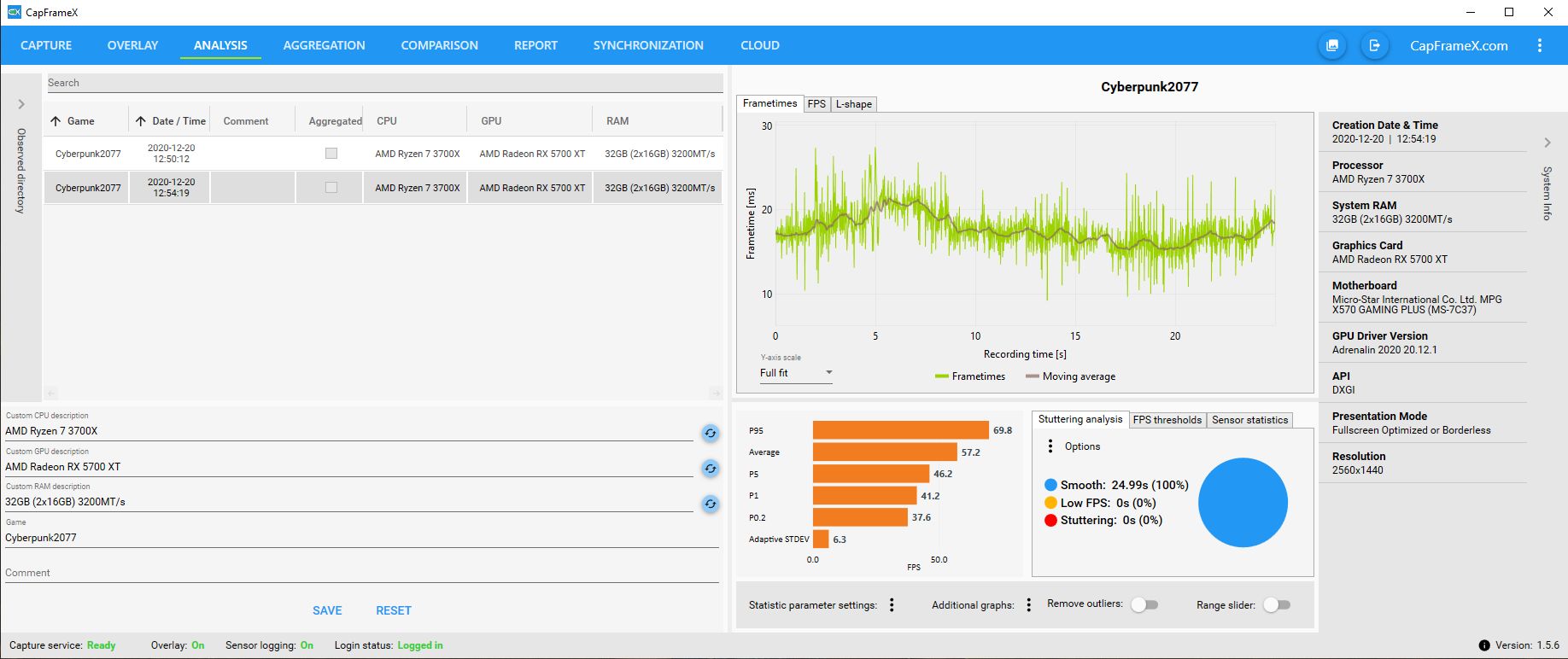Select the Sensor statistics tab

point(1249,420)
